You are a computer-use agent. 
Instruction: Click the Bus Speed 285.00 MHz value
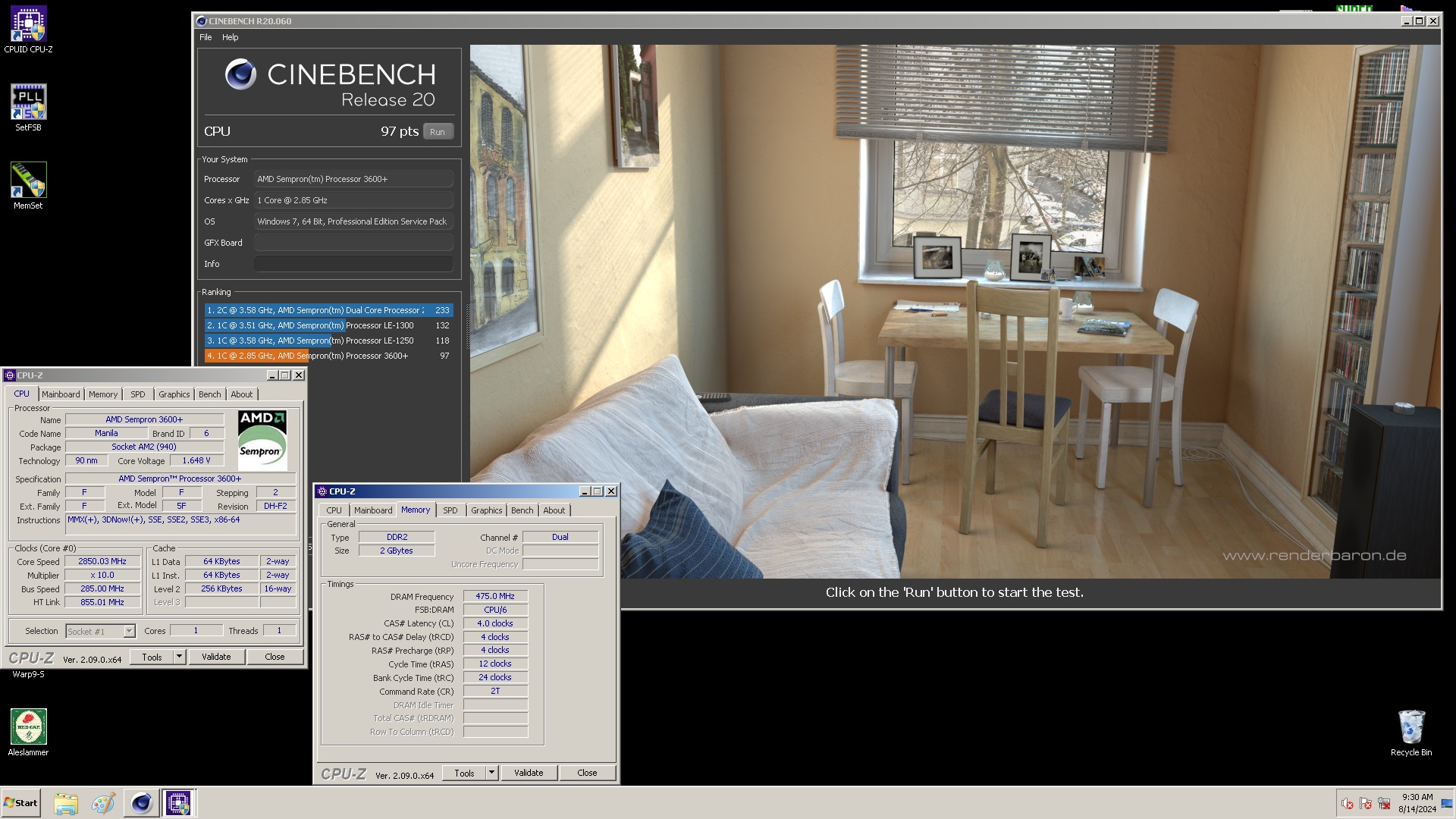click(102, 588)
